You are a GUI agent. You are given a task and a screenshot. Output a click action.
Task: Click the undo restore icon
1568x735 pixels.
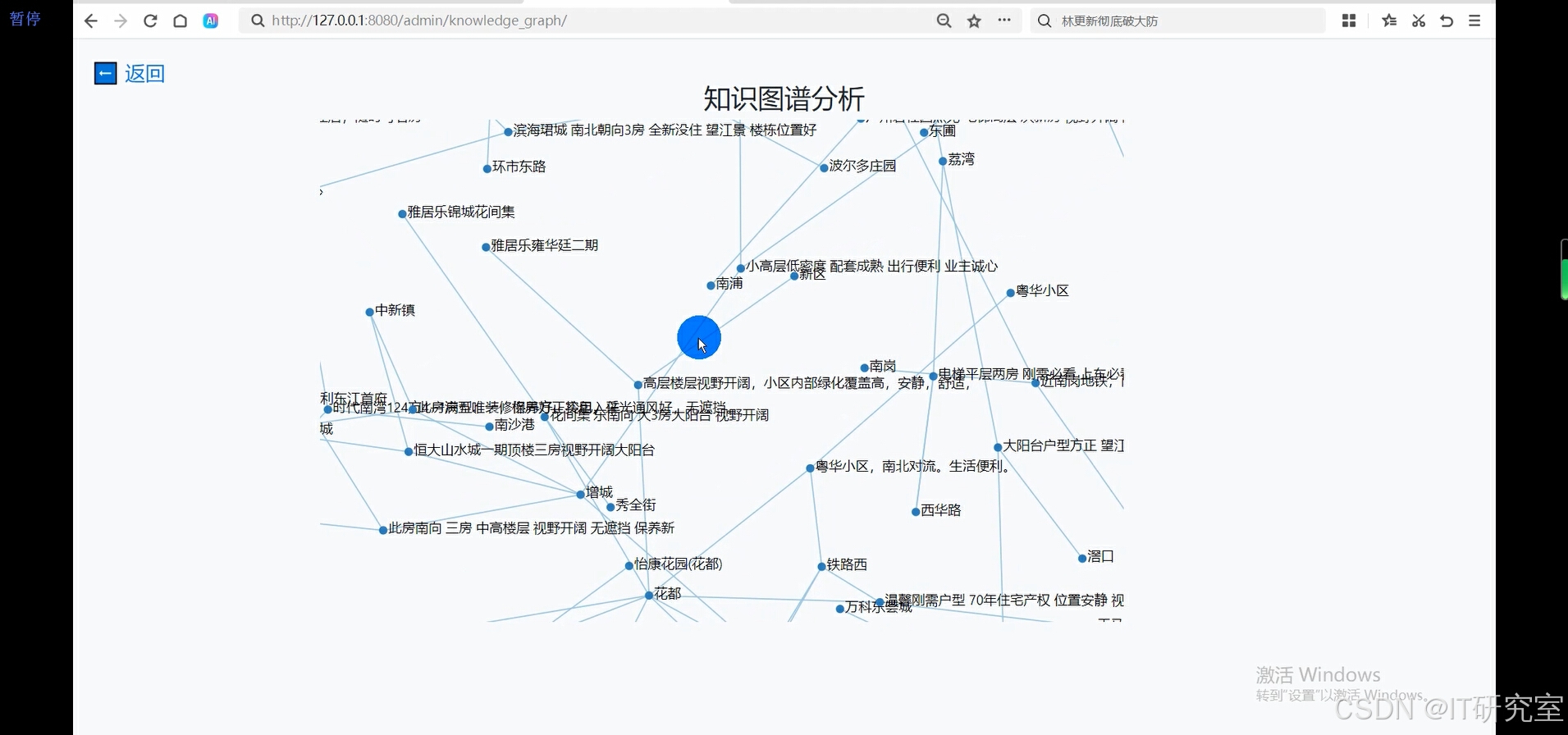[1447, 21]
